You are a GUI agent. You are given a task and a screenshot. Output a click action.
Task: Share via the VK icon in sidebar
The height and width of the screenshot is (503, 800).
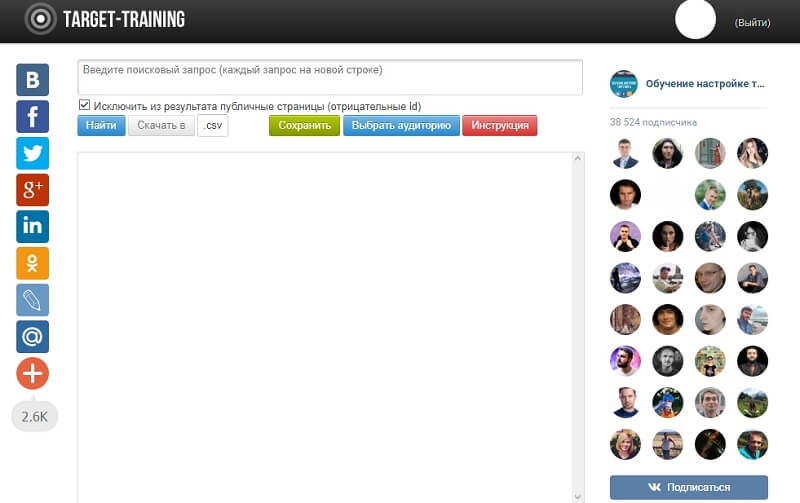(33, 80)
